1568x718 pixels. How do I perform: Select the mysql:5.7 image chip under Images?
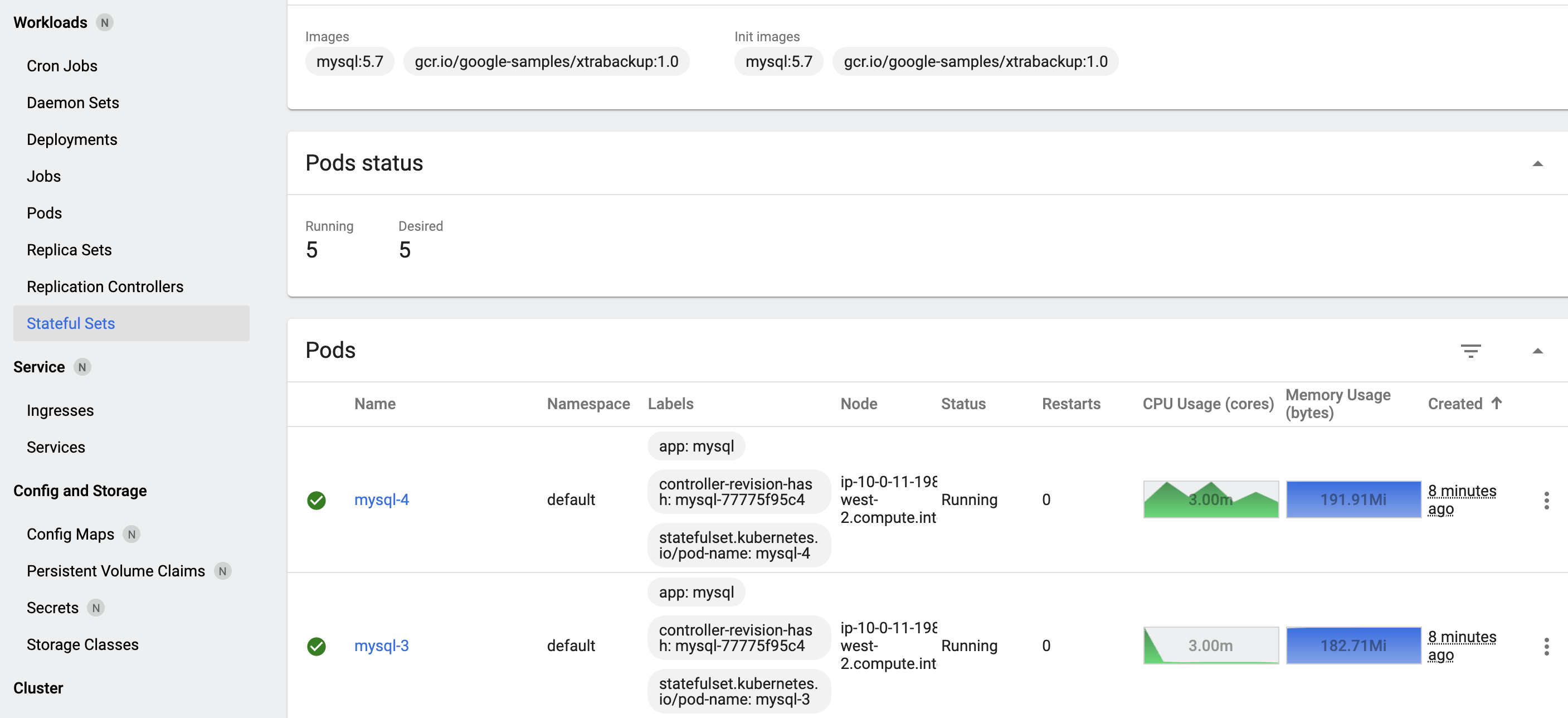tap(349, 61)
